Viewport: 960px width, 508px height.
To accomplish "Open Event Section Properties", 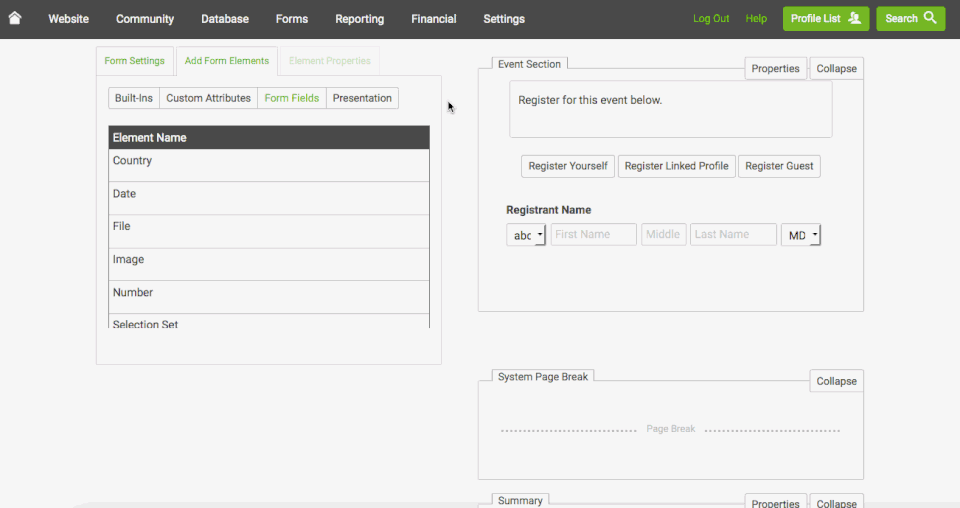I will click(x=775, y=69).
